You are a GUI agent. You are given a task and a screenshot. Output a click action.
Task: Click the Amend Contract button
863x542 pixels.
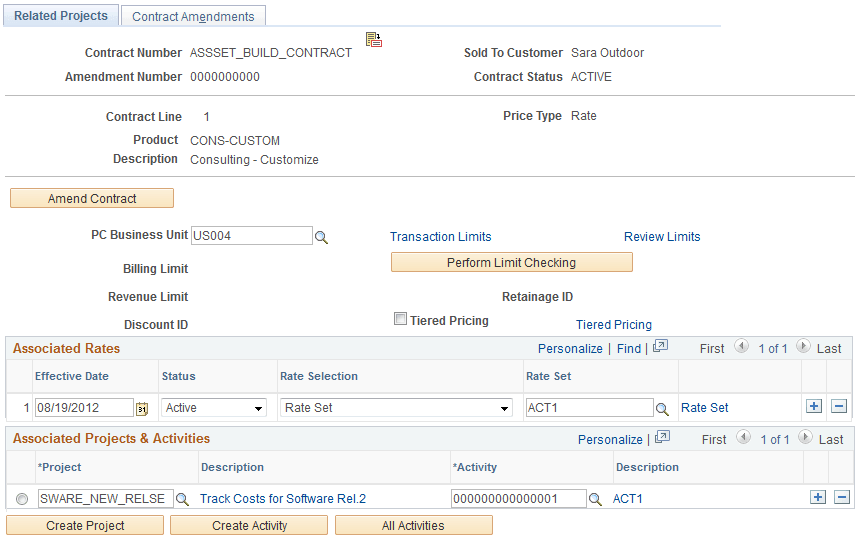pyautogui.click(x=92, y=198)
